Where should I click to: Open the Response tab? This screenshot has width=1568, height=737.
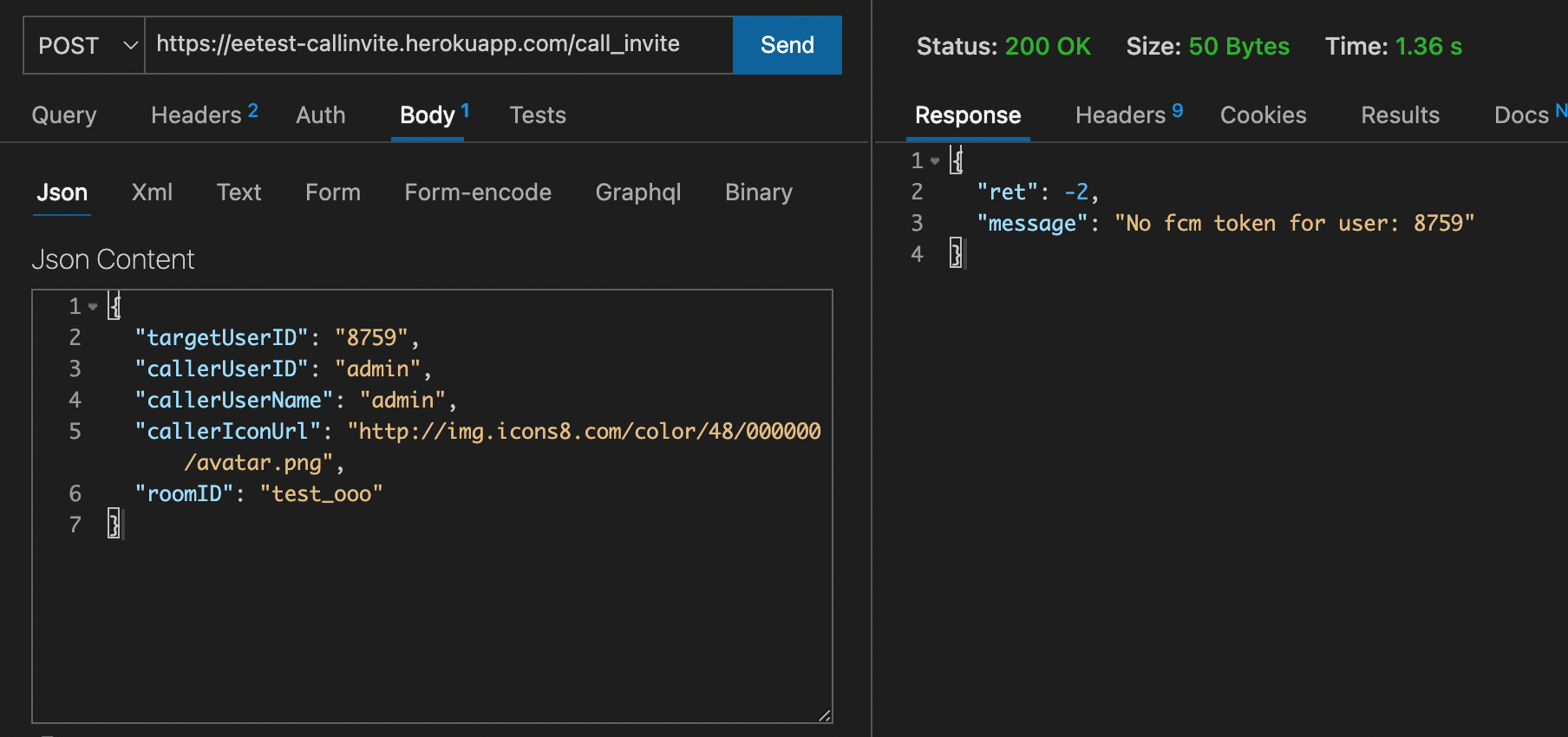[968, 115]
